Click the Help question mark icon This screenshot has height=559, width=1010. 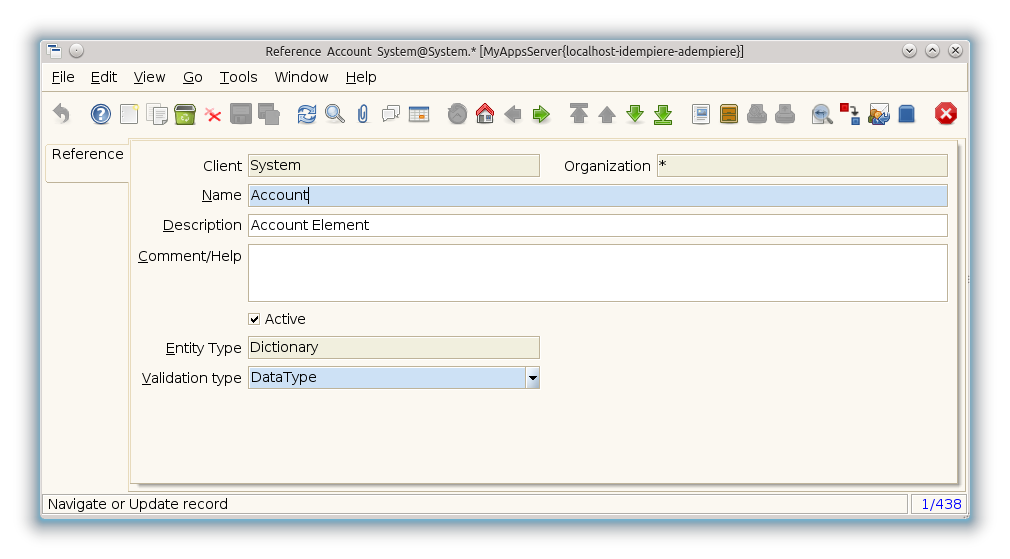tap(101, 114)
